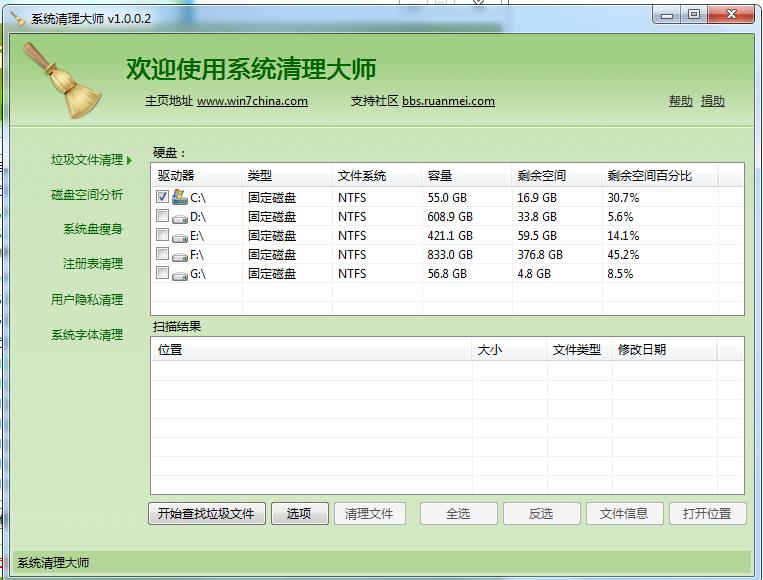
Task: Click the 剩余空间 column header
Action: click(557, 175)
